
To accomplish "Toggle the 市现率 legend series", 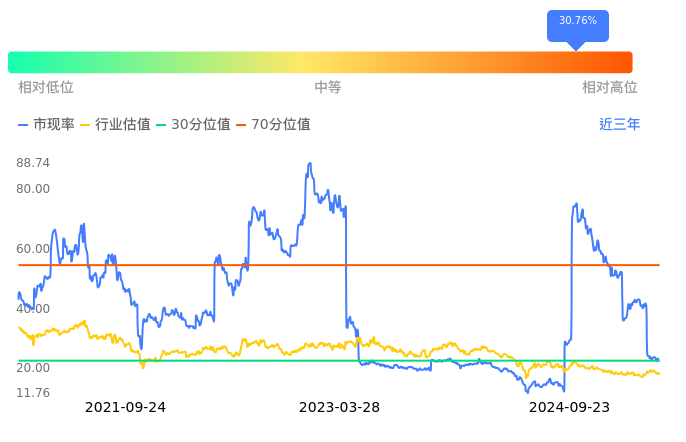I will pos(46,125).
